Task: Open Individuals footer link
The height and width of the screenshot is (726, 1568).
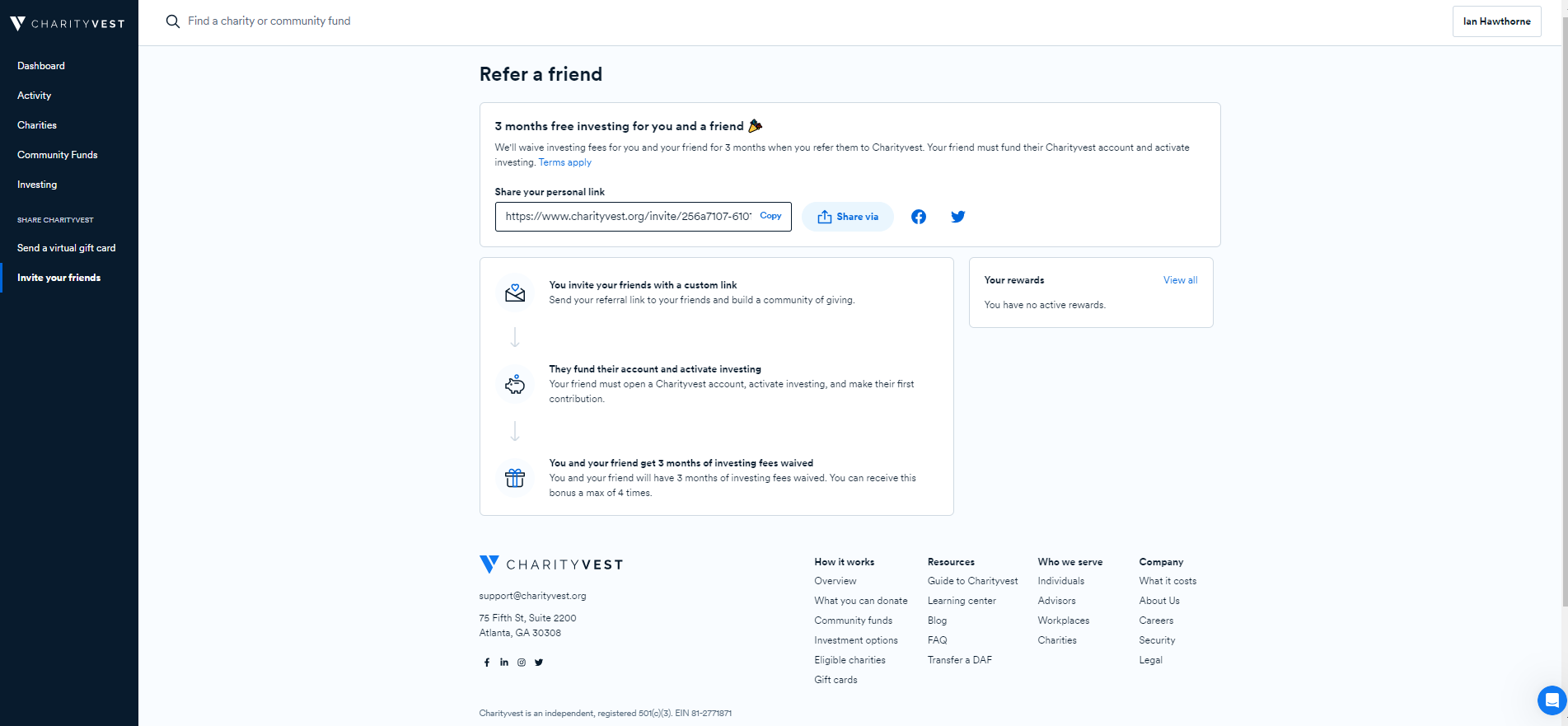Action: pos(1061,581)
